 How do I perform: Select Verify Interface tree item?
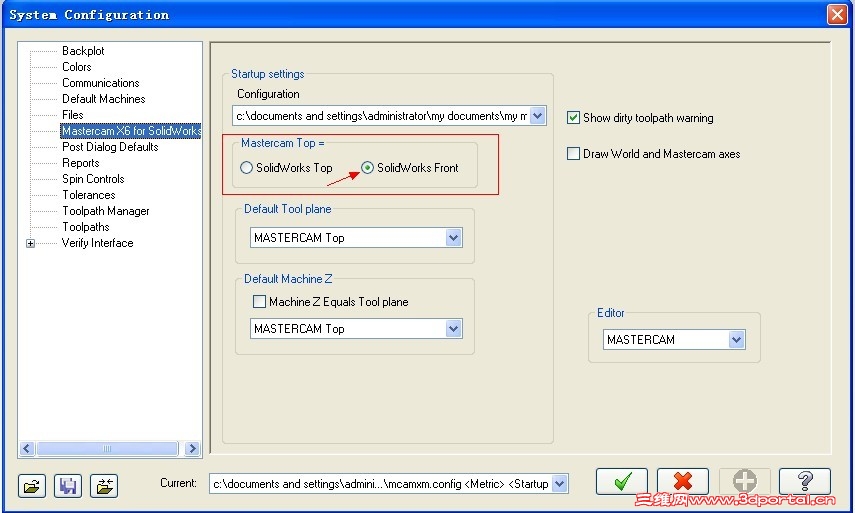(x=98, y=243)
